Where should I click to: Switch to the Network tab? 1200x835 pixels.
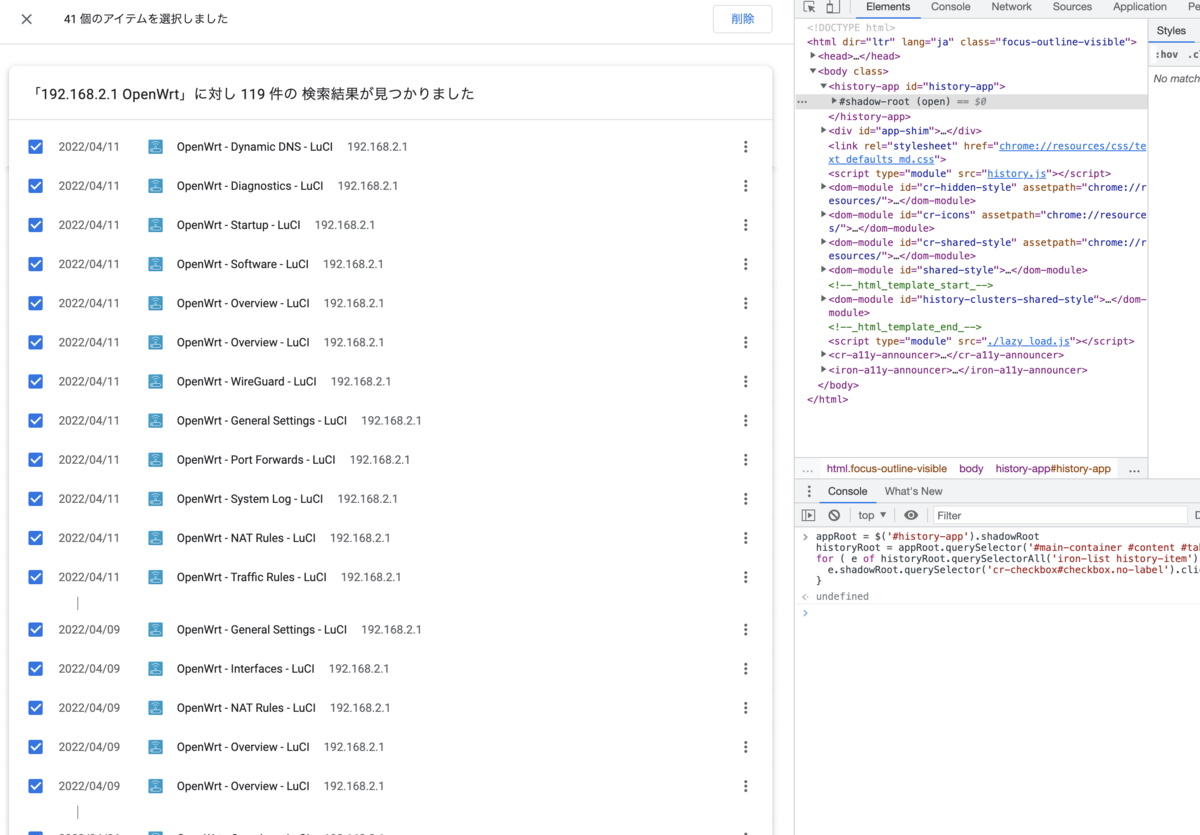pos(1012,7)
